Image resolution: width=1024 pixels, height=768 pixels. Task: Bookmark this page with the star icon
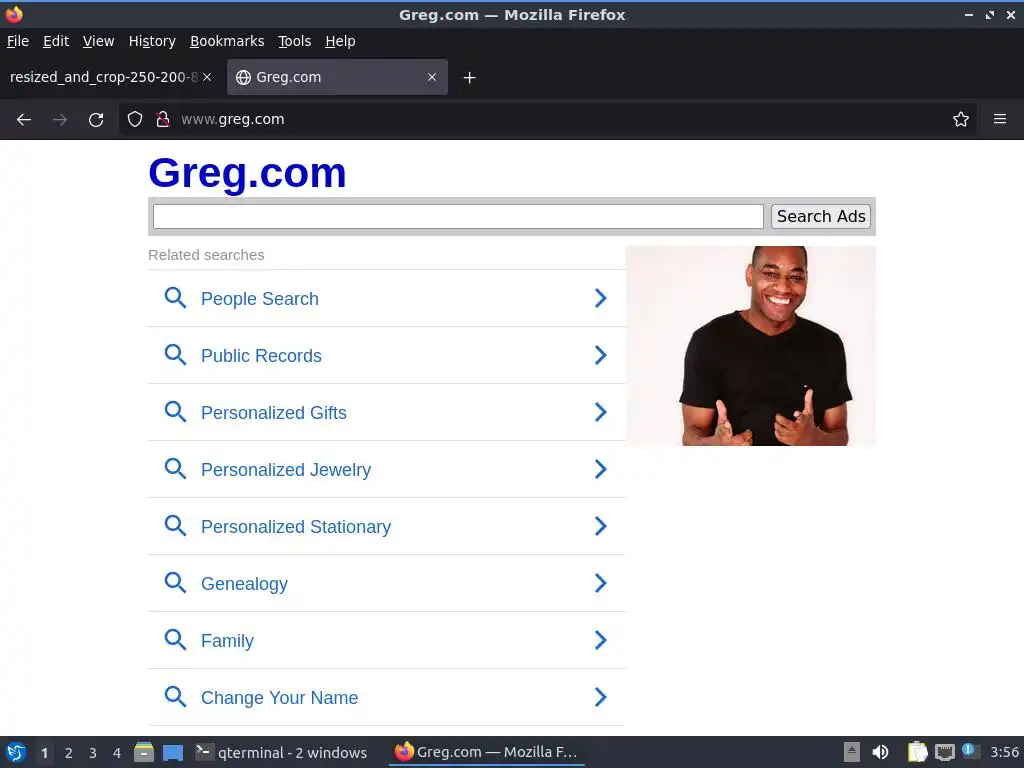(x=961, y=119)
